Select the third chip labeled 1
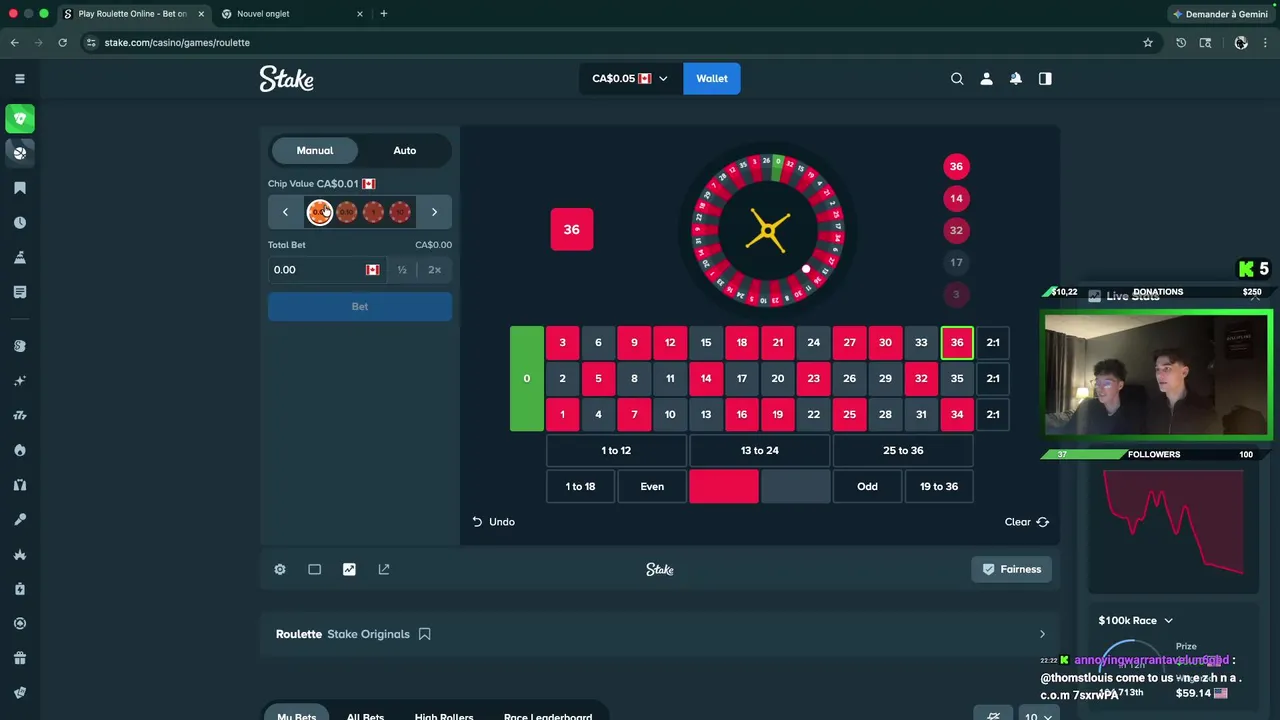Image resolution: width=1280 pixels, height=720 pixels. [373, 212]
